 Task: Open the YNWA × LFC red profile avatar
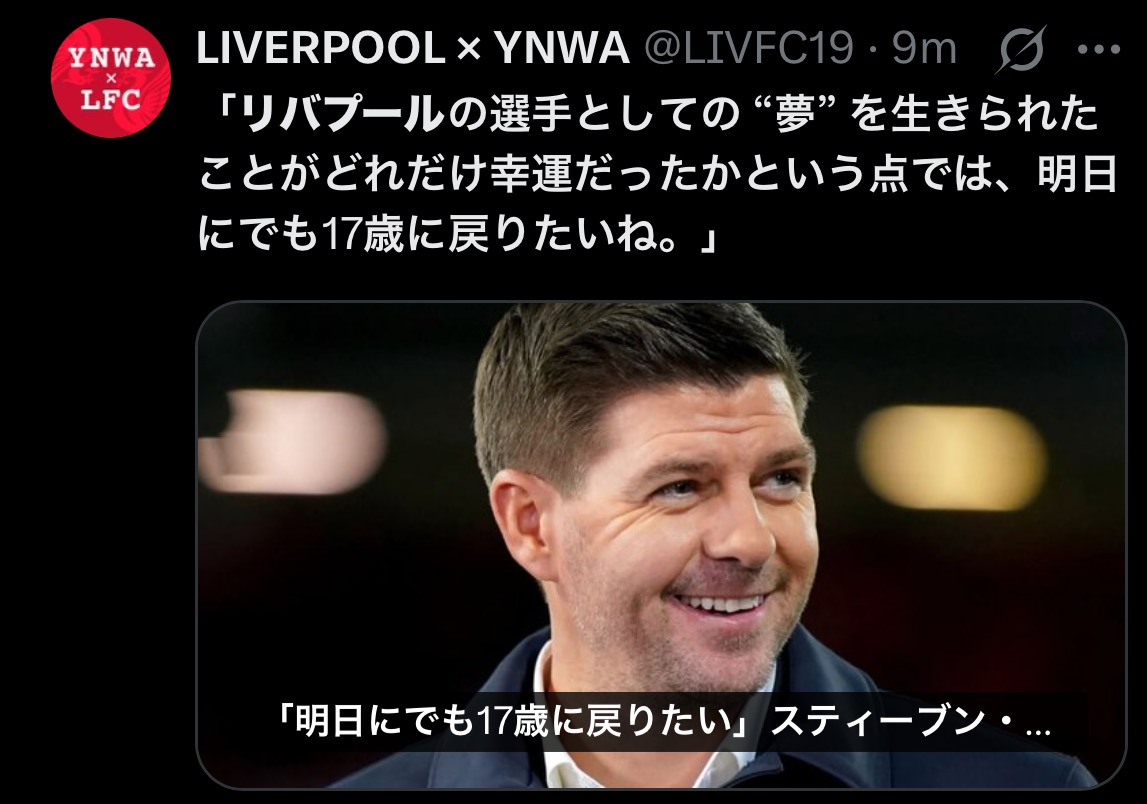click(x=110, y=78)
